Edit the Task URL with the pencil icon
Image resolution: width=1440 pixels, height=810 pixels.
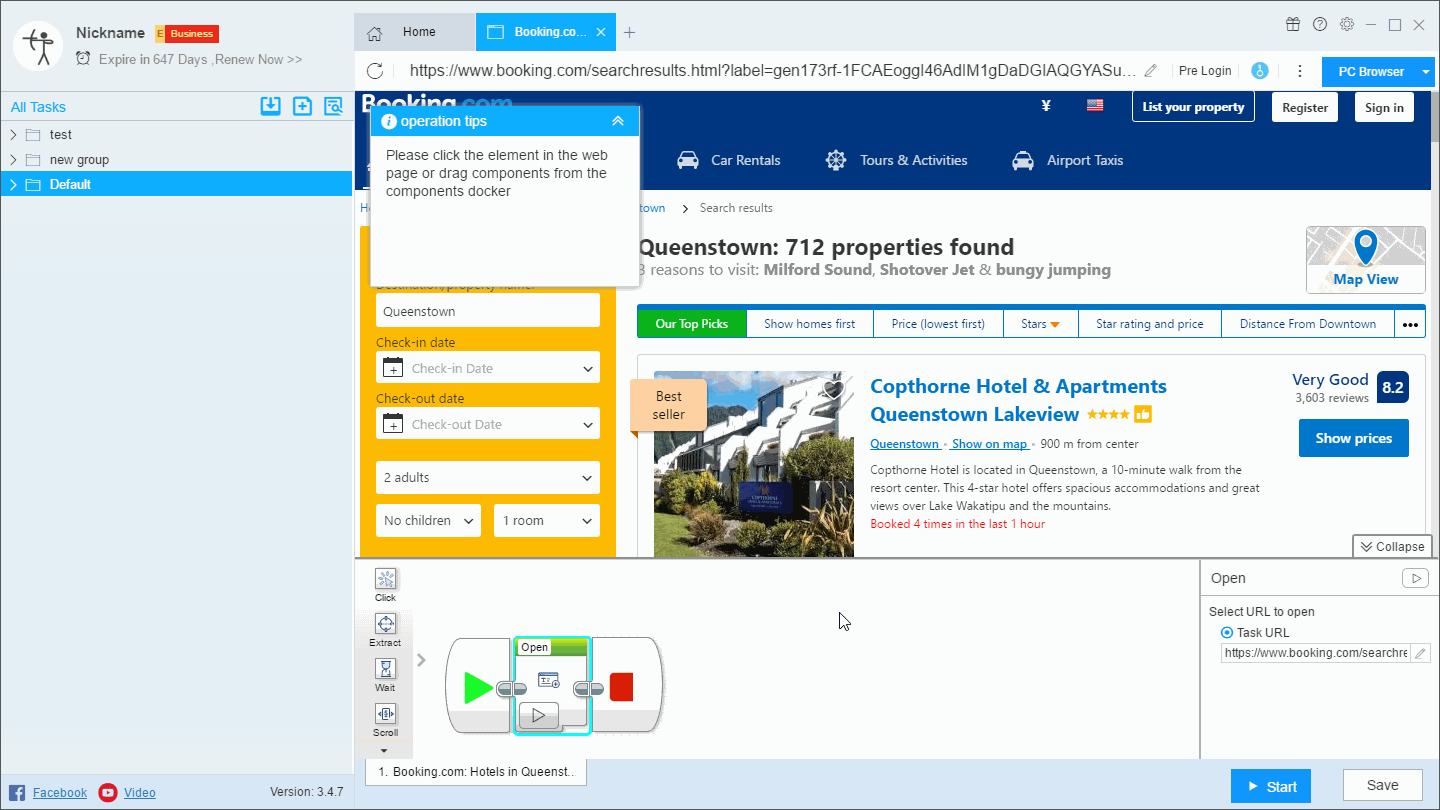(1420, 653)
